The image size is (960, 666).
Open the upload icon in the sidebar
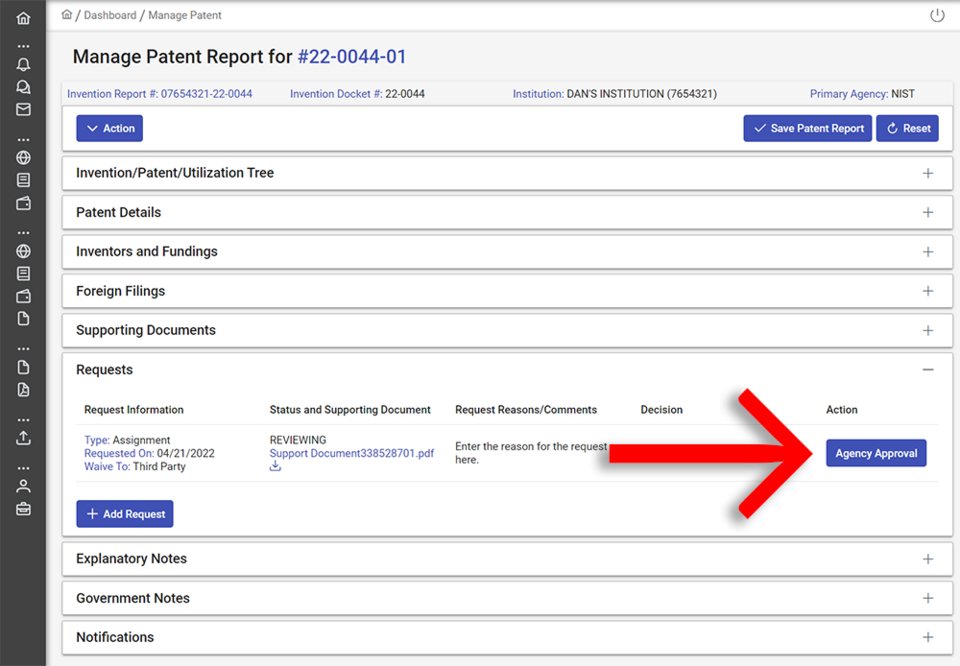point(24,437)
